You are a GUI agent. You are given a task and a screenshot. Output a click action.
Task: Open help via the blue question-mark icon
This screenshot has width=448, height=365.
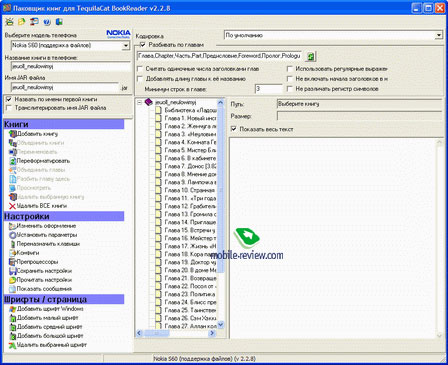point(47,22)
